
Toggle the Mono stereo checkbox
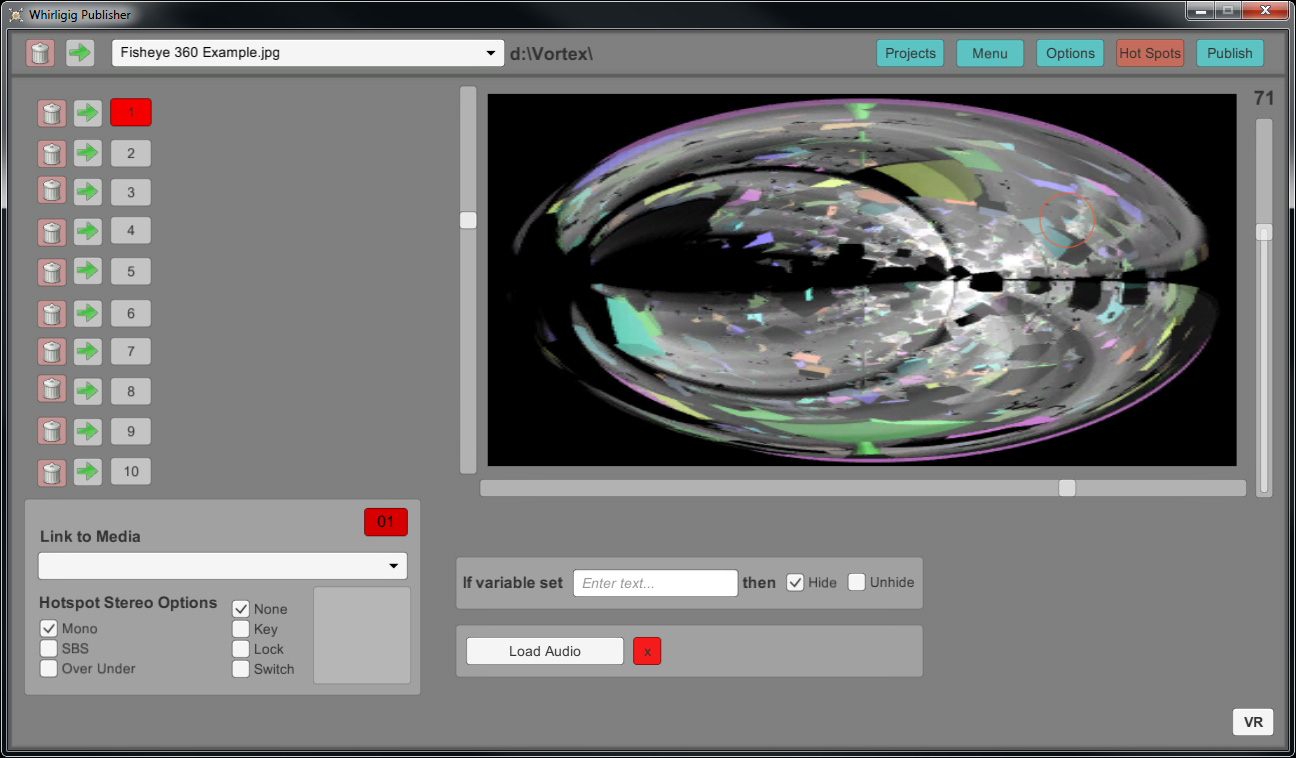[49, 629]
